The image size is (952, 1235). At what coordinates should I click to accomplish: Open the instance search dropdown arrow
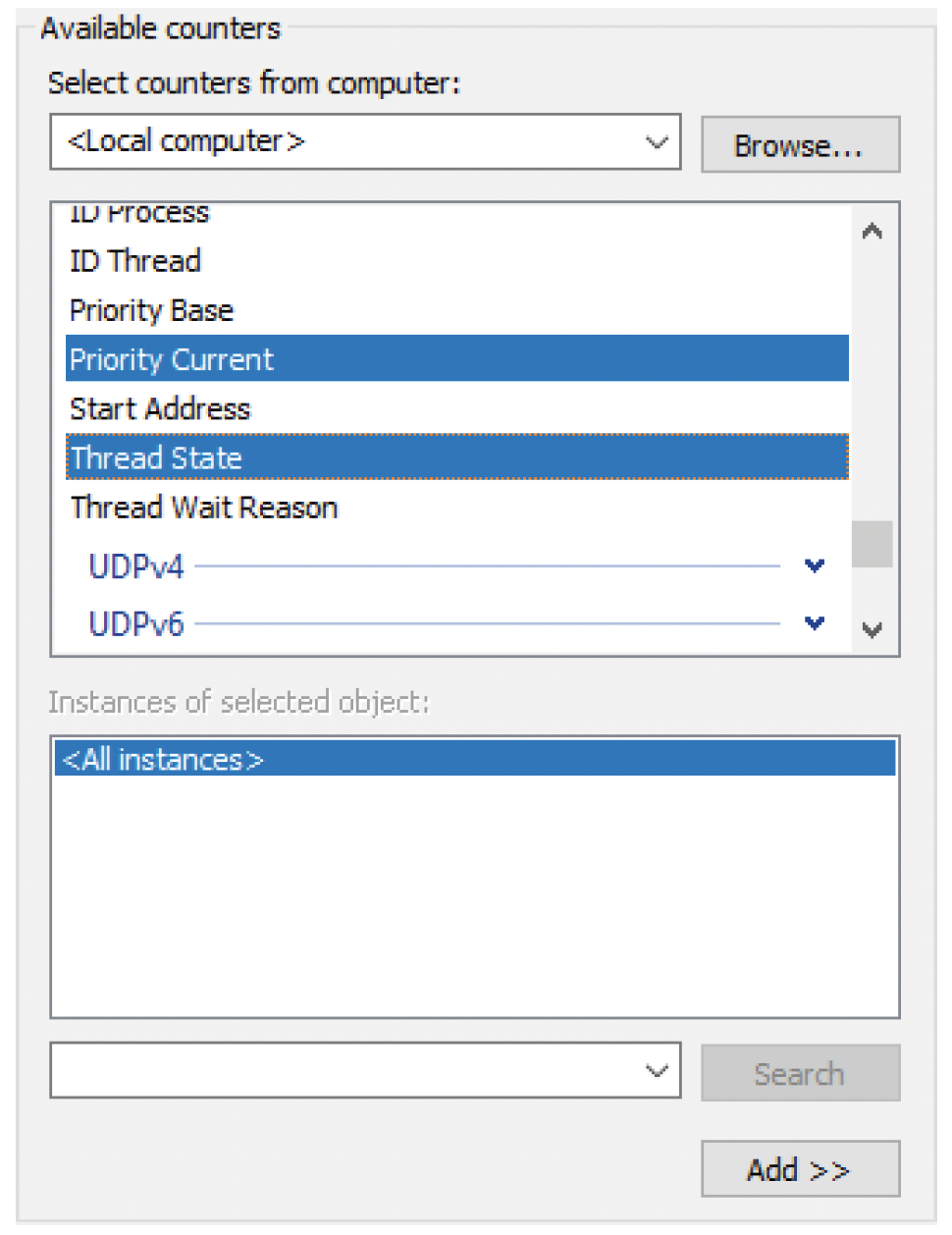pos(657,1070)
